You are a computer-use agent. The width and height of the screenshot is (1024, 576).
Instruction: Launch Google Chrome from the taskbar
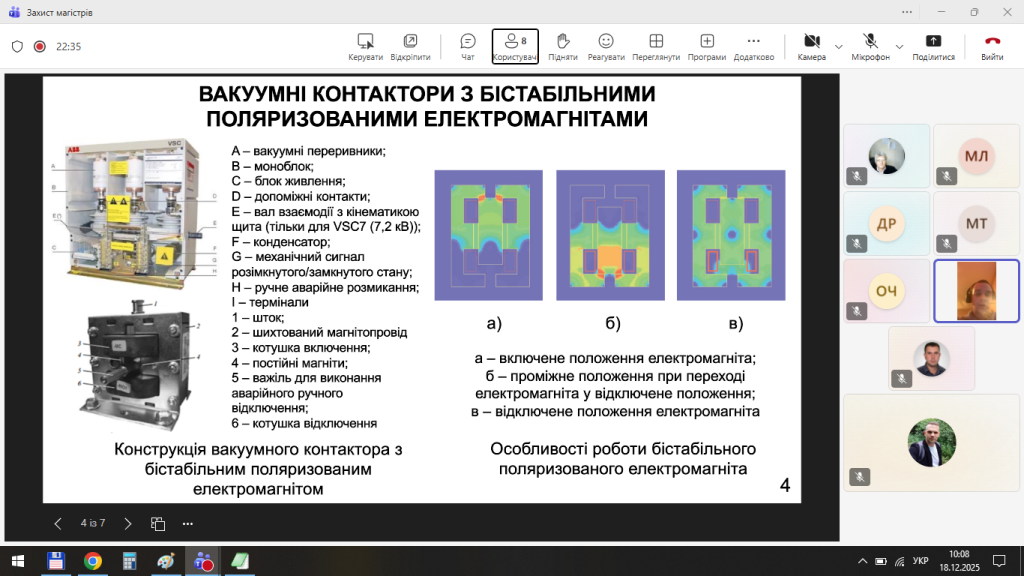(93, 561)
